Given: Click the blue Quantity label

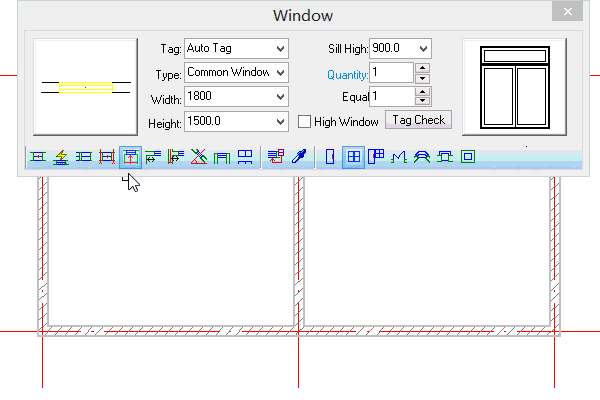Looking at the screenshot, I should coord(347,75).
